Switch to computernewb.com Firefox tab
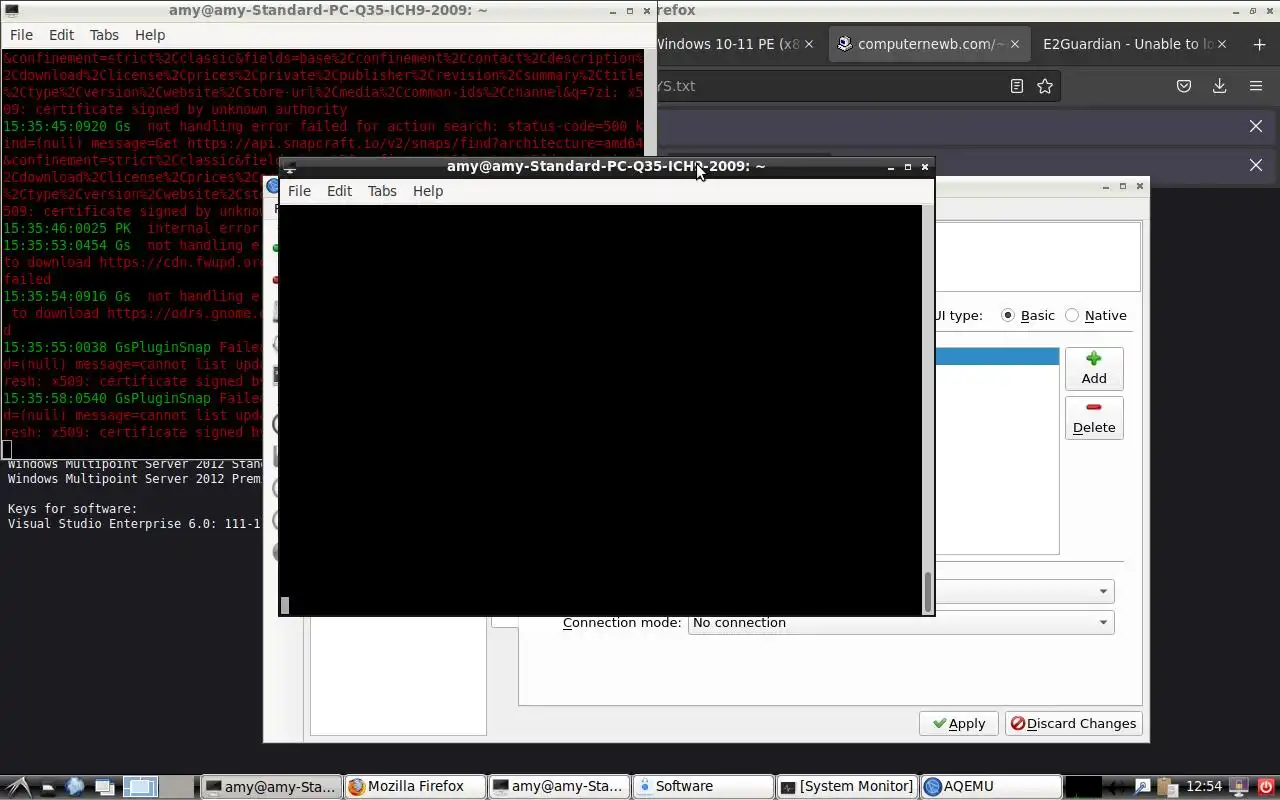The height and width of the screenshot is (800, 1280). click(x=930, y=44)
